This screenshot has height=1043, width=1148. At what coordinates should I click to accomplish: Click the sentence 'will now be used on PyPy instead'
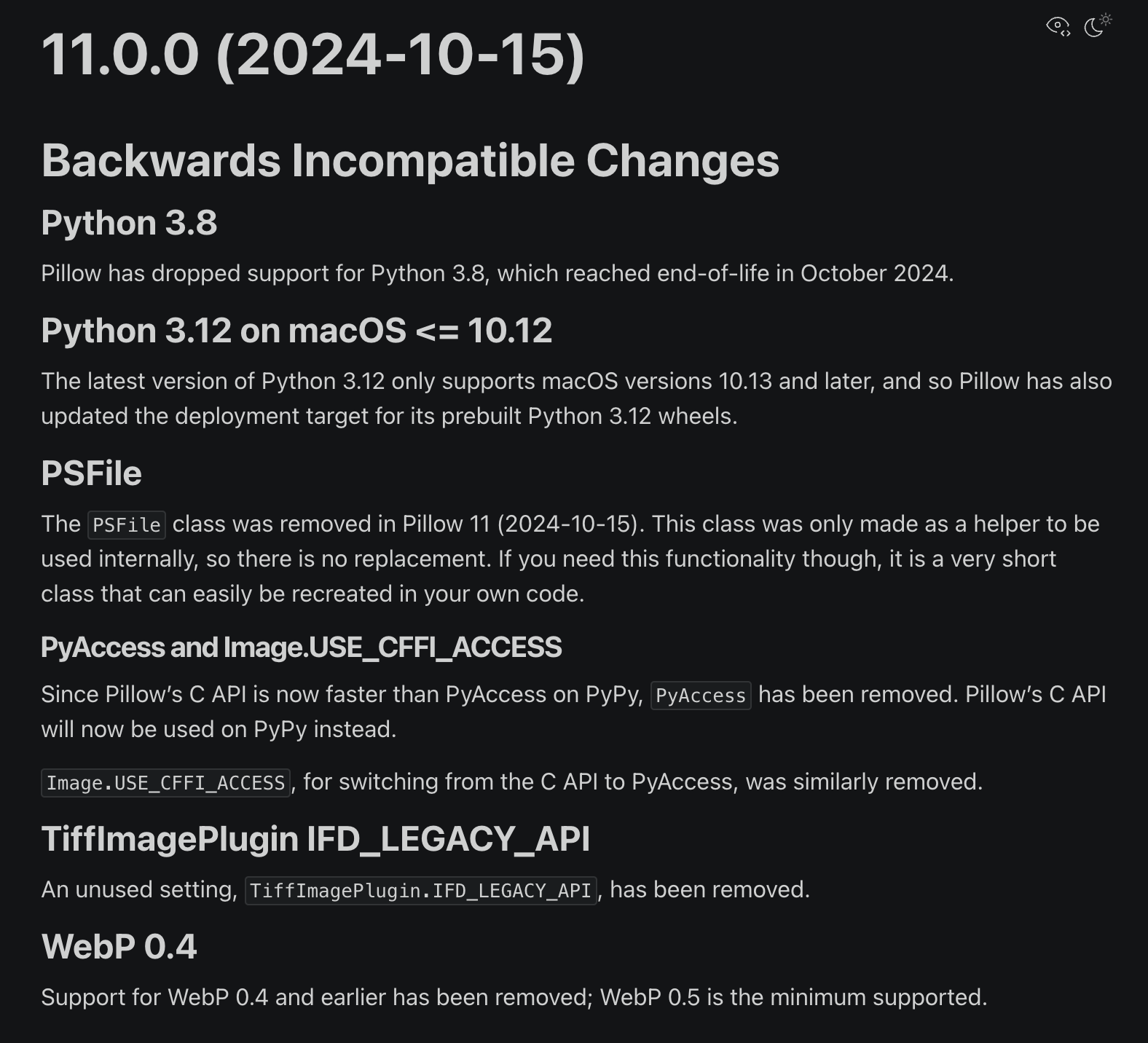tap(219, 730)
